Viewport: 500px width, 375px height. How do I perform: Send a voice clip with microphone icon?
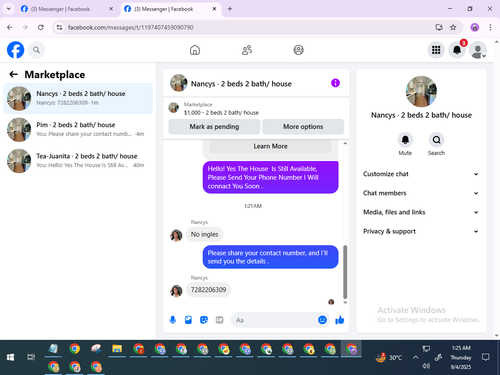pos(173,320)
